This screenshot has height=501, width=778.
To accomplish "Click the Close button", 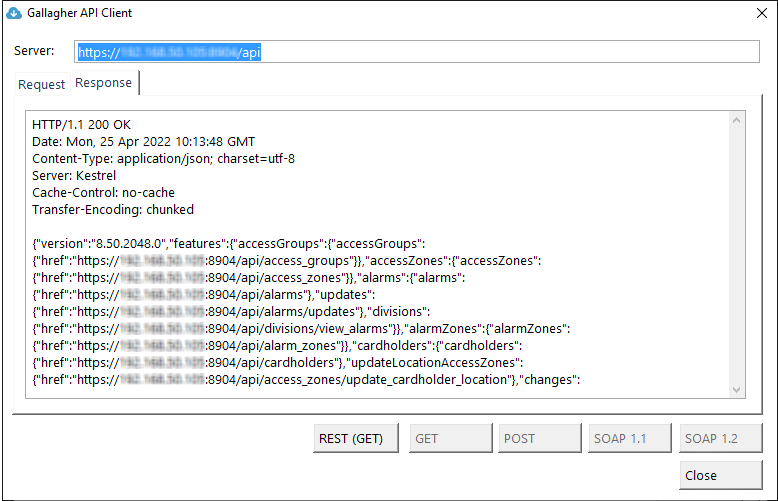I will coord(720,475).
